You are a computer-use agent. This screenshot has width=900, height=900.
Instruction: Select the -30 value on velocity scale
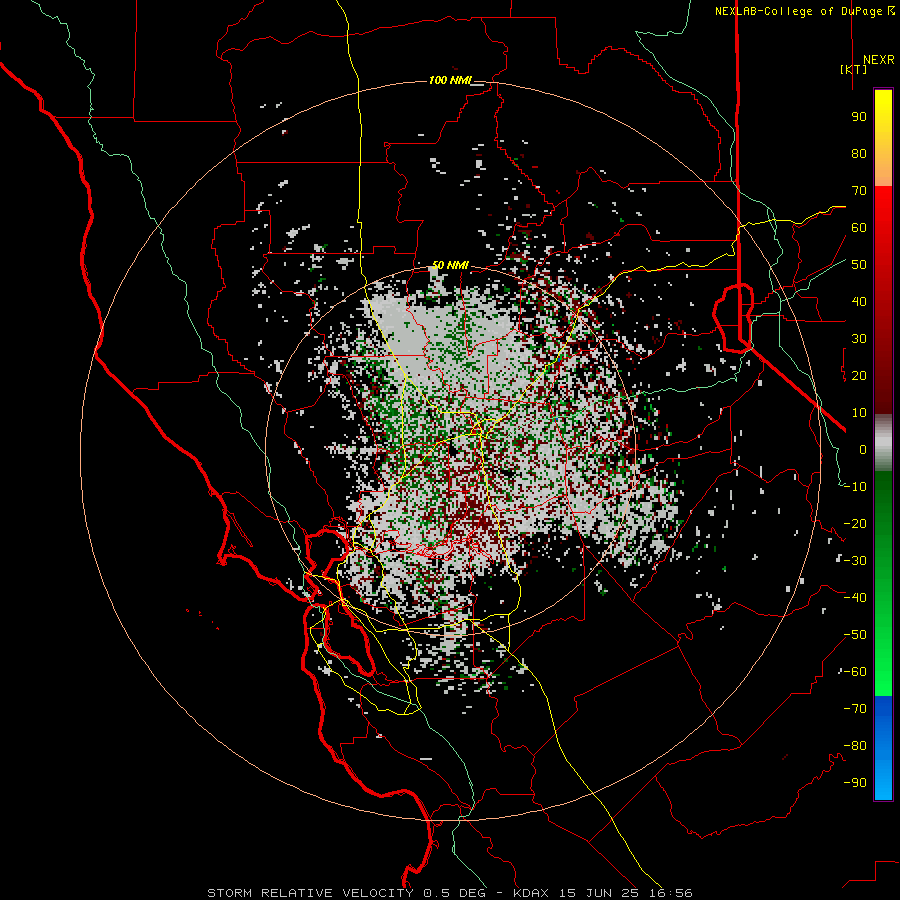click(855, 561)
